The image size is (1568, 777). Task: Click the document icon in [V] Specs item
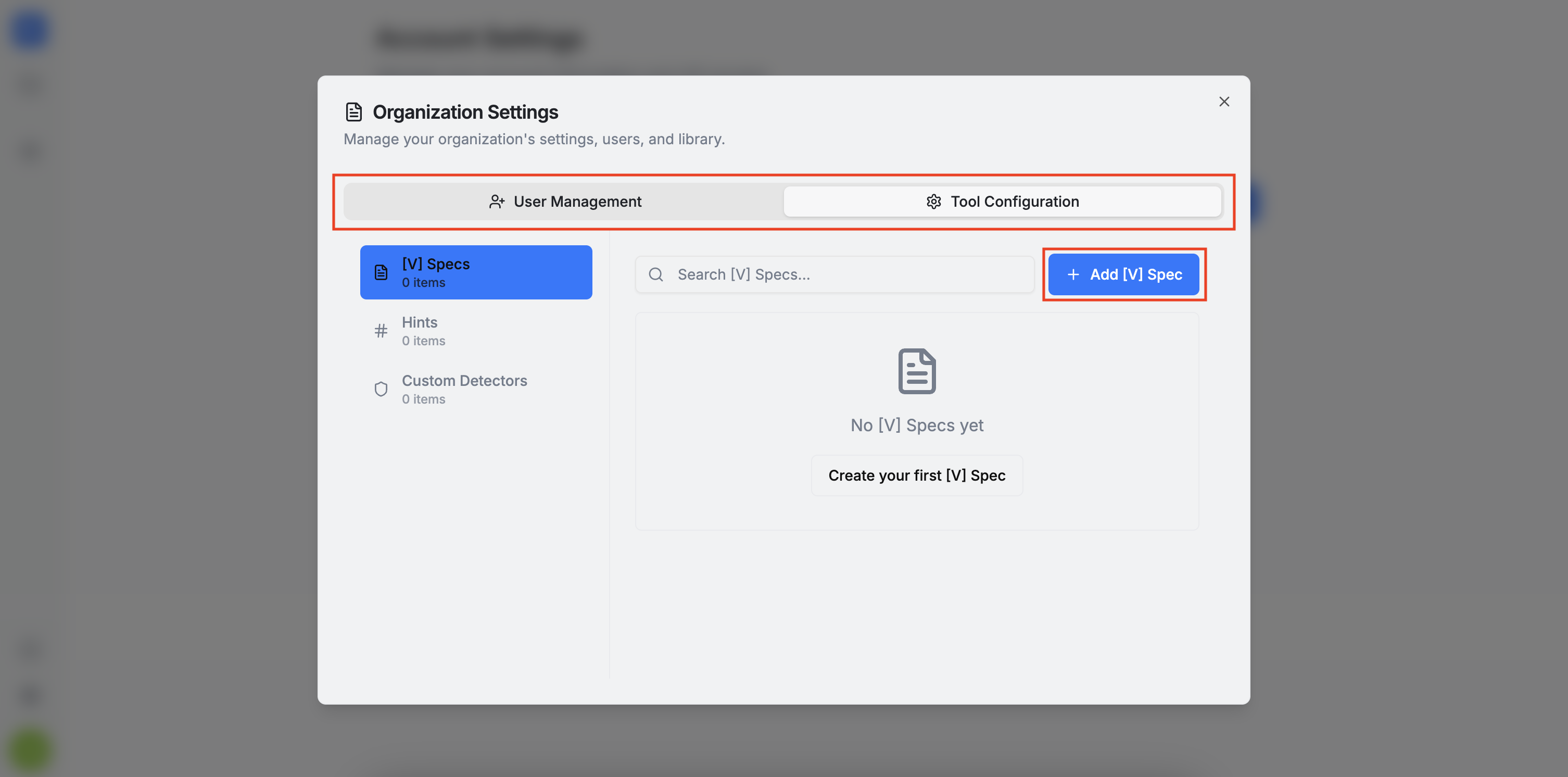[x=381, y=272]
